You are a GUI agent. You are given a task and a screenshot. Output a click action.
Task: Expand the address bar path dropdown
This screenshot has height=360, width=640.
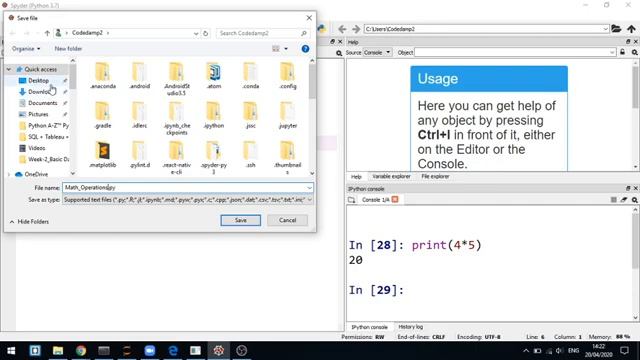pyautogui.click(x=196, y=33)
